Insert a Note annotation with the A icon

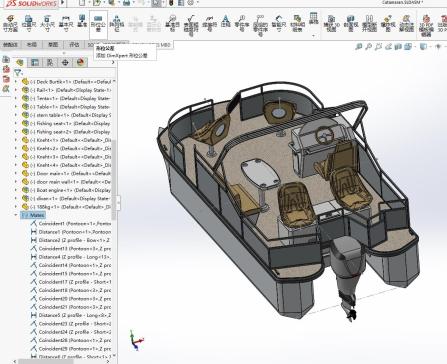(226, 21)
